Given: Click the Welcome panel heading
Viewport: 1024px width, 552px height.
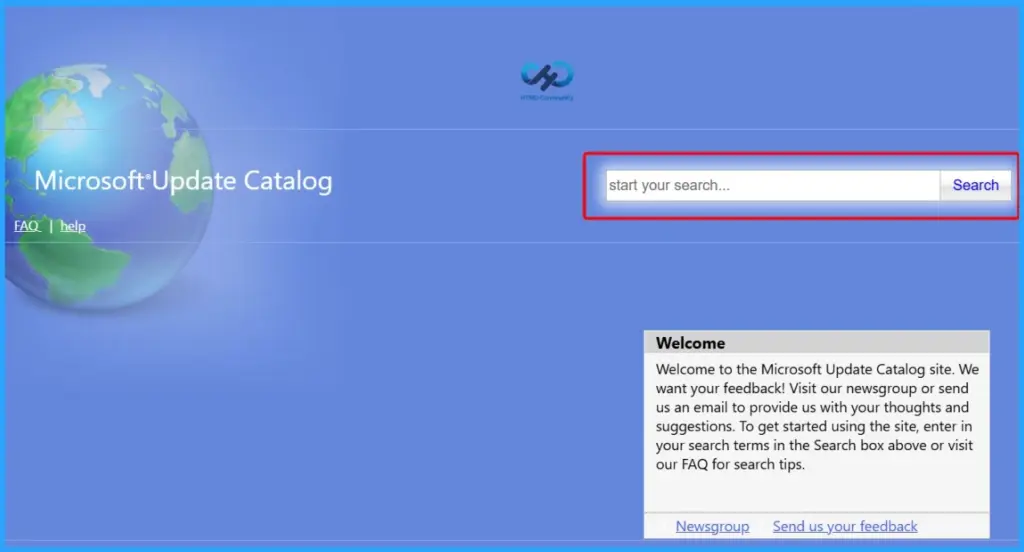Looking at the screenshot, I should pyautogui.click(x=690, y=343).
